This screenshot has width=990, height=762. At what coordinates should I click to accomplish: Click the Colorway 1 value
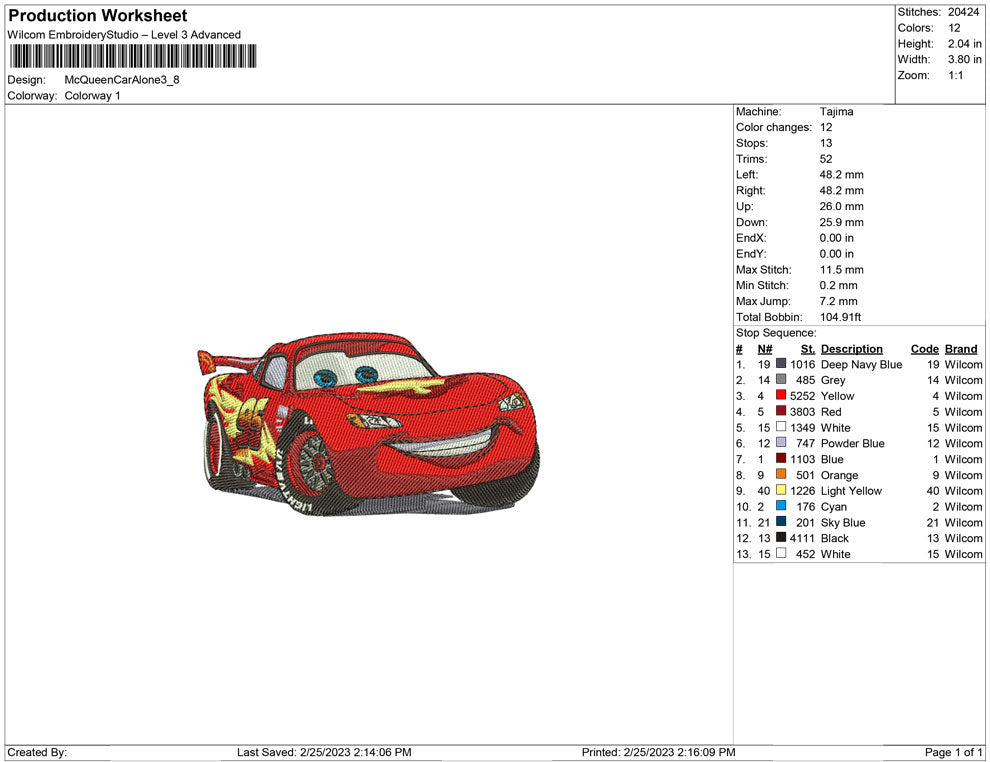tap(92, 95)
